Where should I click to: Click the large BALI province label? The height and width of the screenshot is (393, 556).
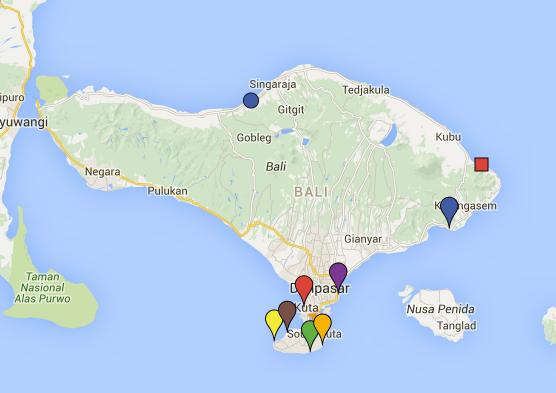click(x=311, y=192)
